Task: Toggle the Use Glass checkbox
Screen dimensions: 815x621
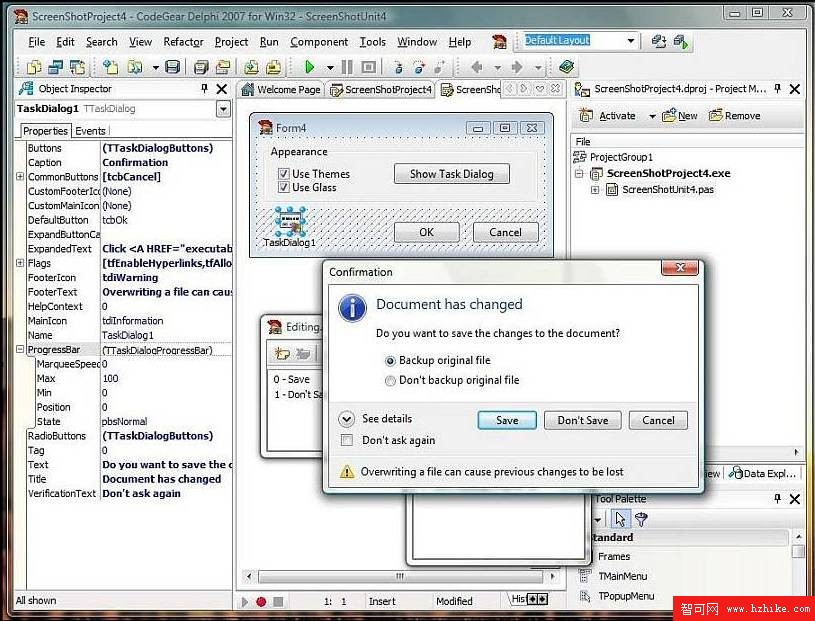Action: tap(284, 187)
